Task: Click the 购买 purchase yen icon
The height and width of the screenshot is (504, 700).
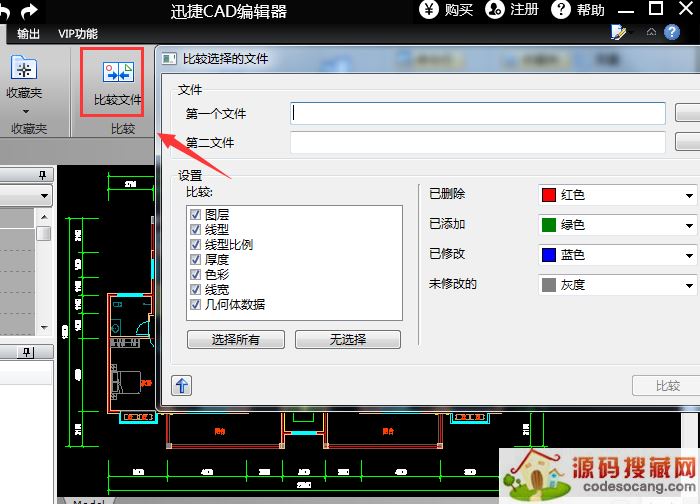Action: [x=428, y=10]
